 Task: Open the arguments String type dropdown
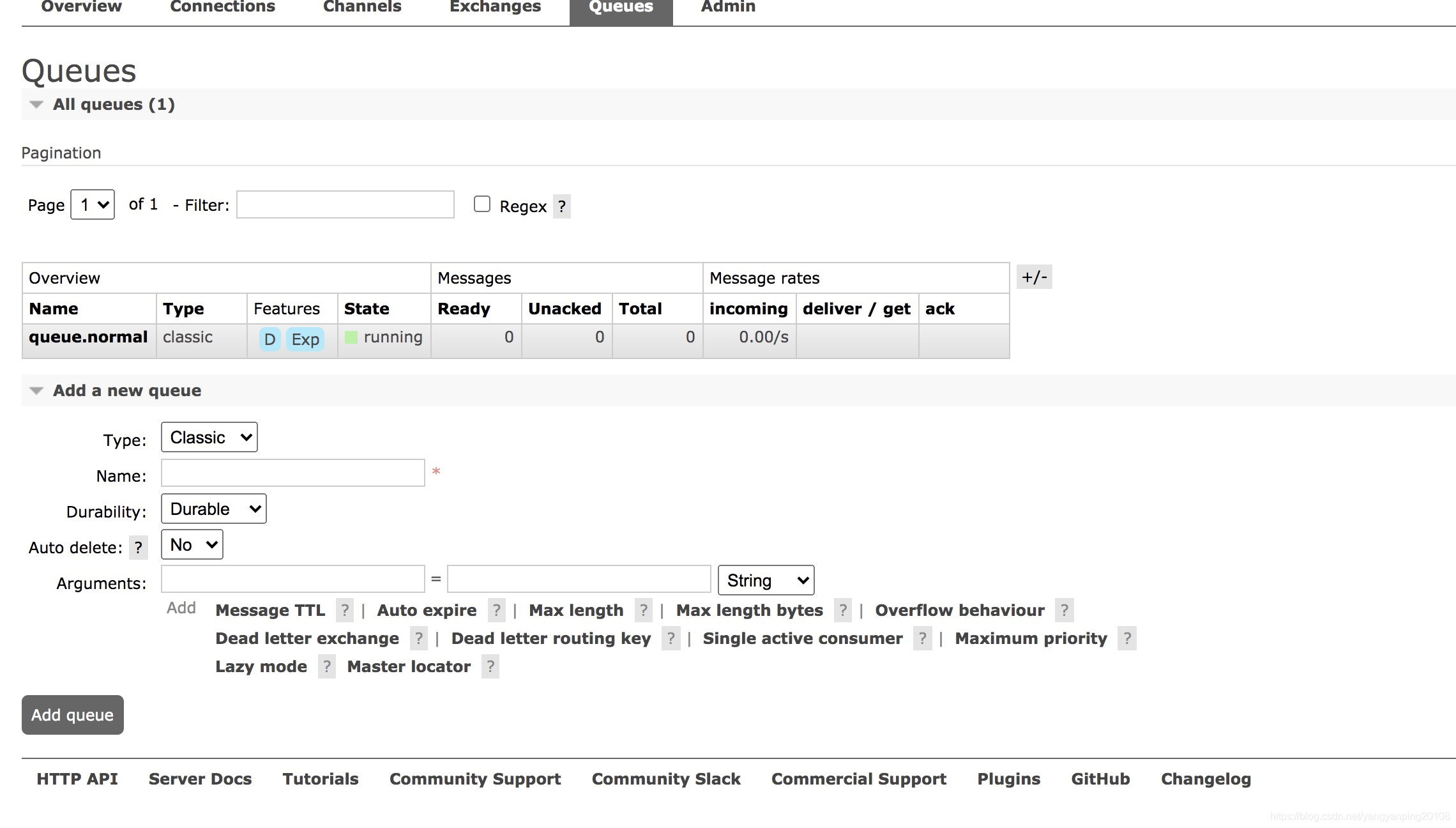(x=766, y=580)
